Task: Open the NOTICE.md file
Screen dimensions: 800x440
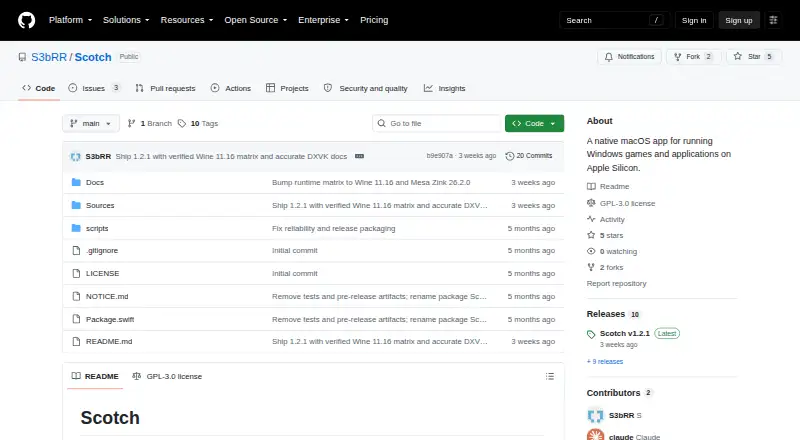Action: tap(107, 297)
